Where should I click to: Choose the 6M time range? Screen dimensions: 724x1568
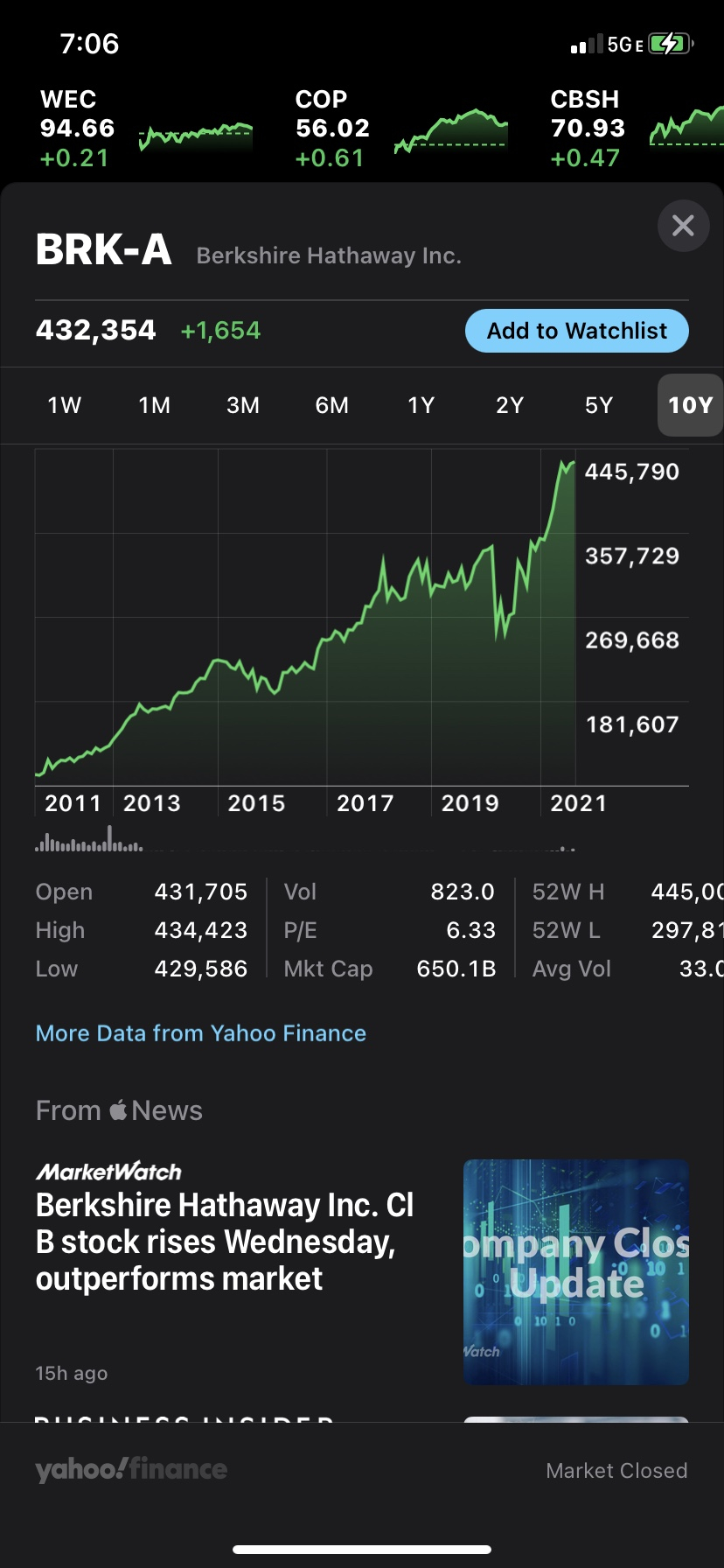point(332,405)
